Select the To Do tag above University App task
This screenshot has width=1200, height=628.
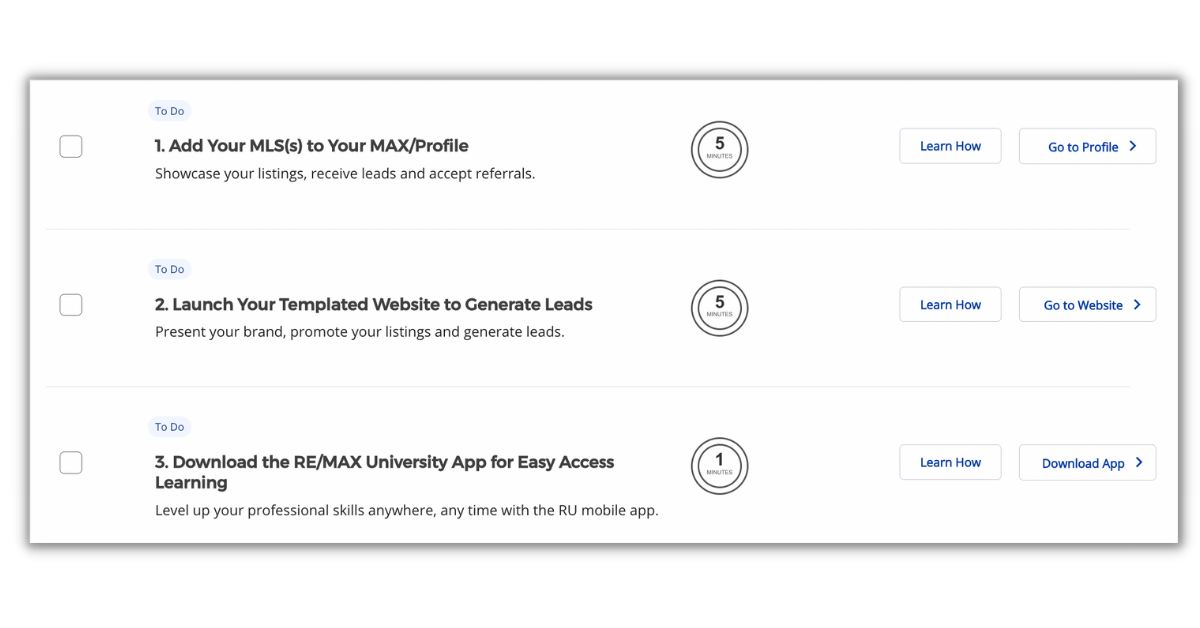coord(169,427)
